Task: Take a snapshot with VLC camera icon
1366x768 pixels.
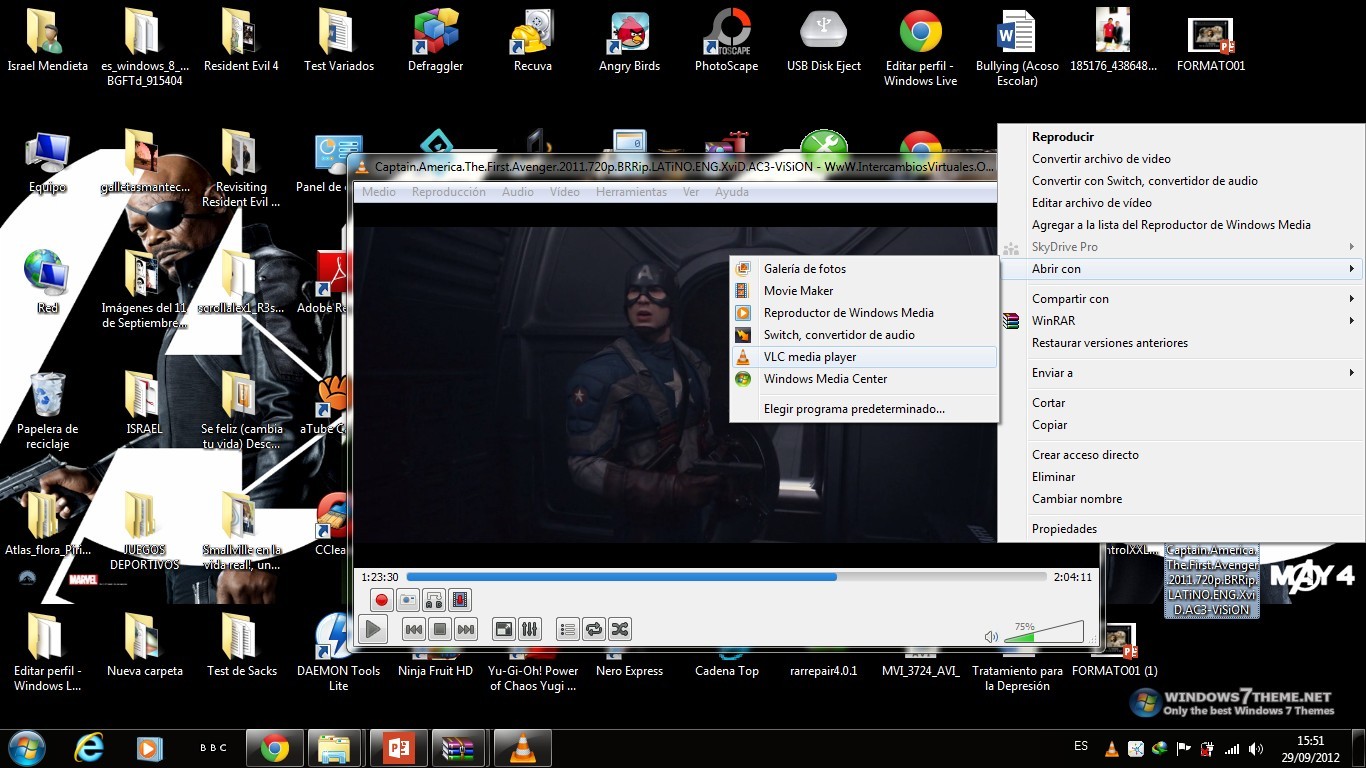Action: 407,600
